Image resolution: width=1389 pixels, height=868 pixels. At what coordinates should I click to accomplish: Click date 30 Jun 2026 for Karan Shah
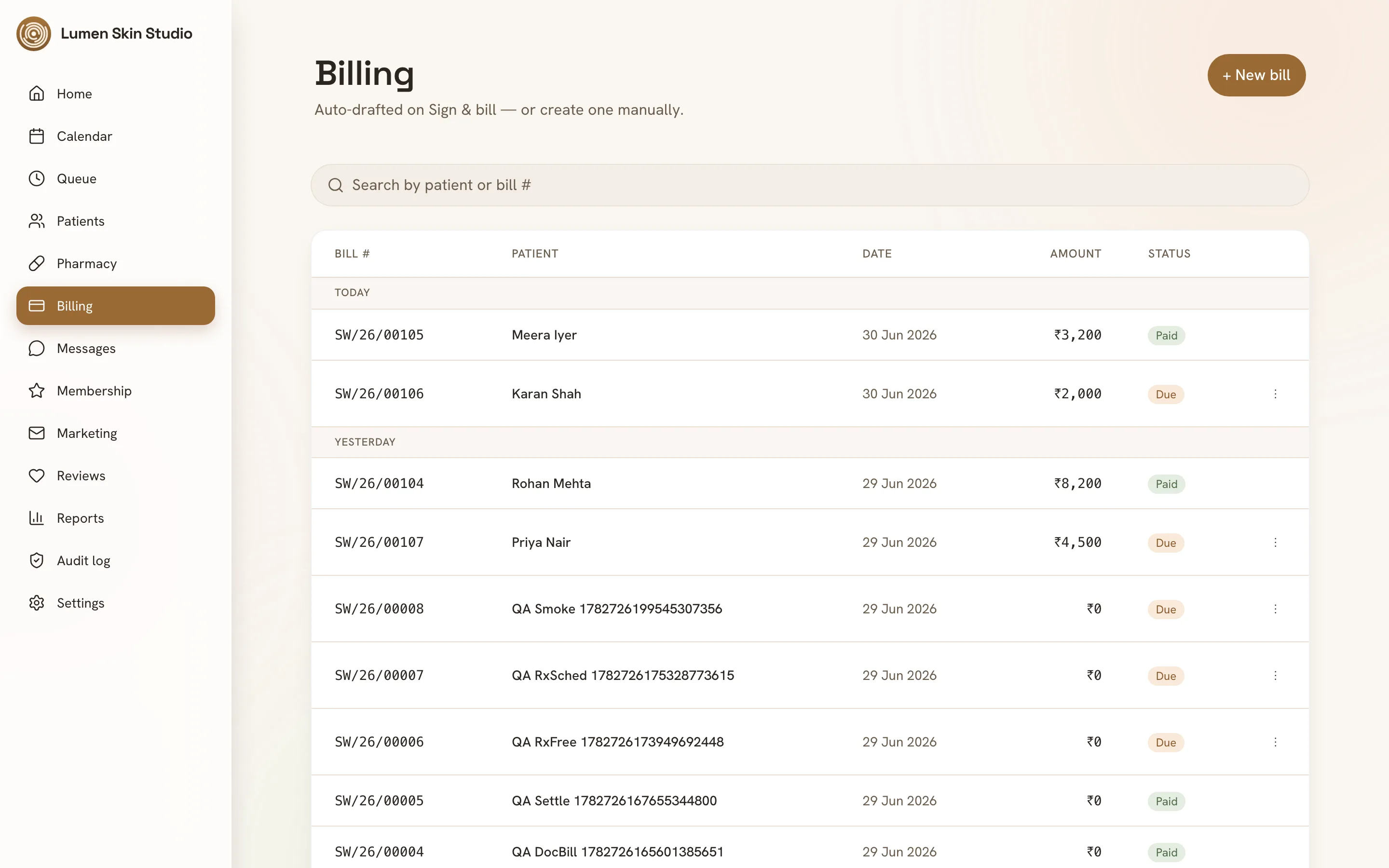(899, 394)
